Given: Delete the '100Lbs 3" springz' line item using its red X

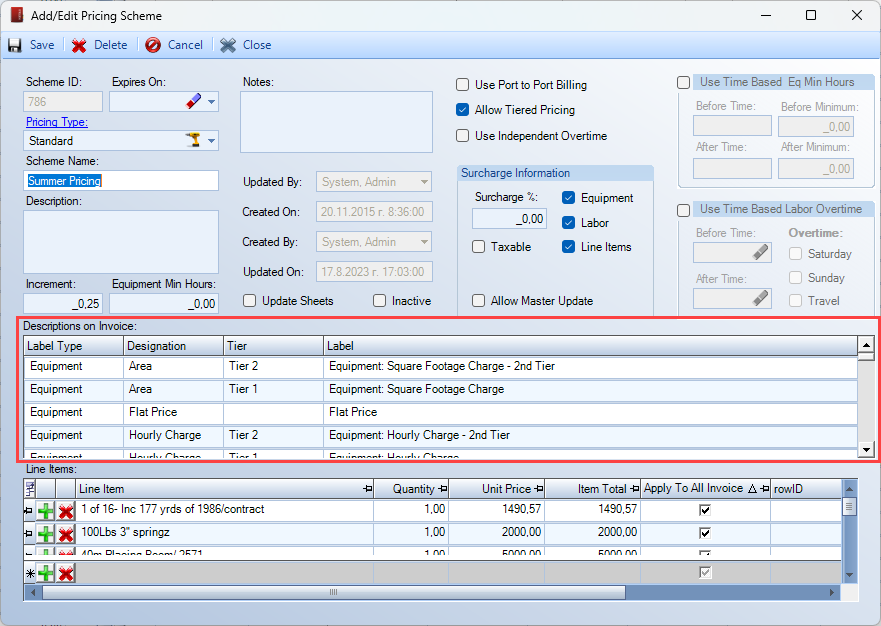Looking at the screenshot, I should click(66, 533).
